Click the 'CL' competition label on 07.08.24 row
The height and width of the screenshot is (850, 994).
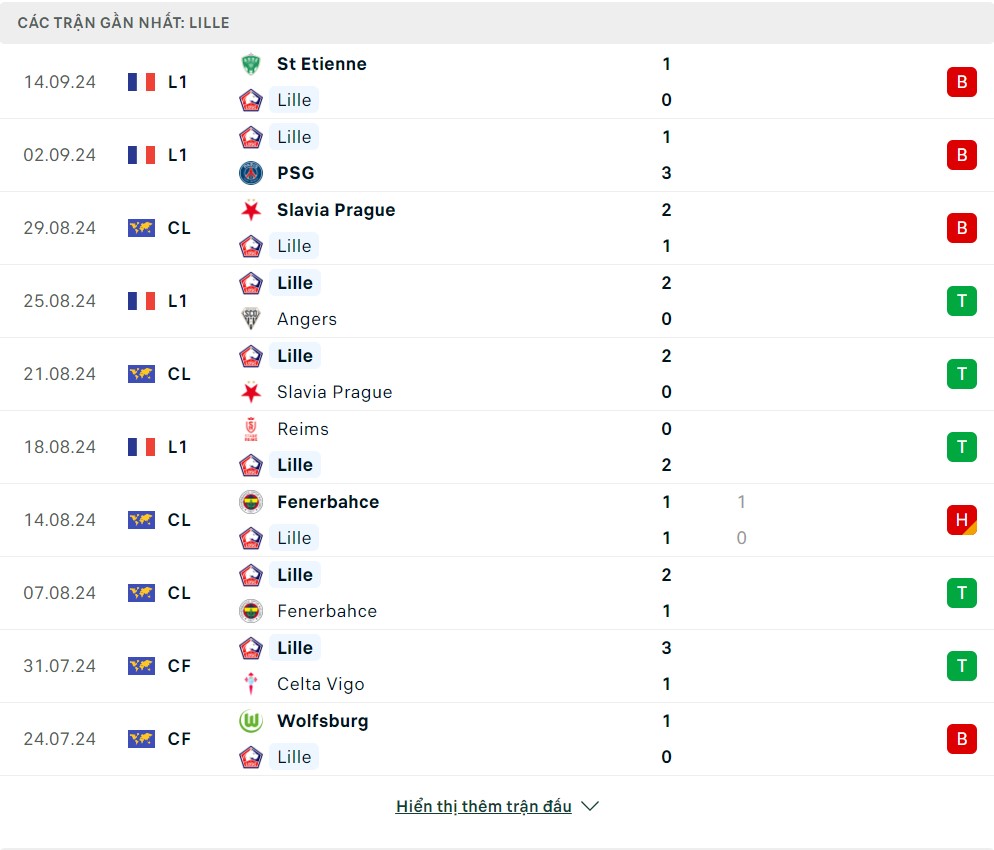click(179, 593)
